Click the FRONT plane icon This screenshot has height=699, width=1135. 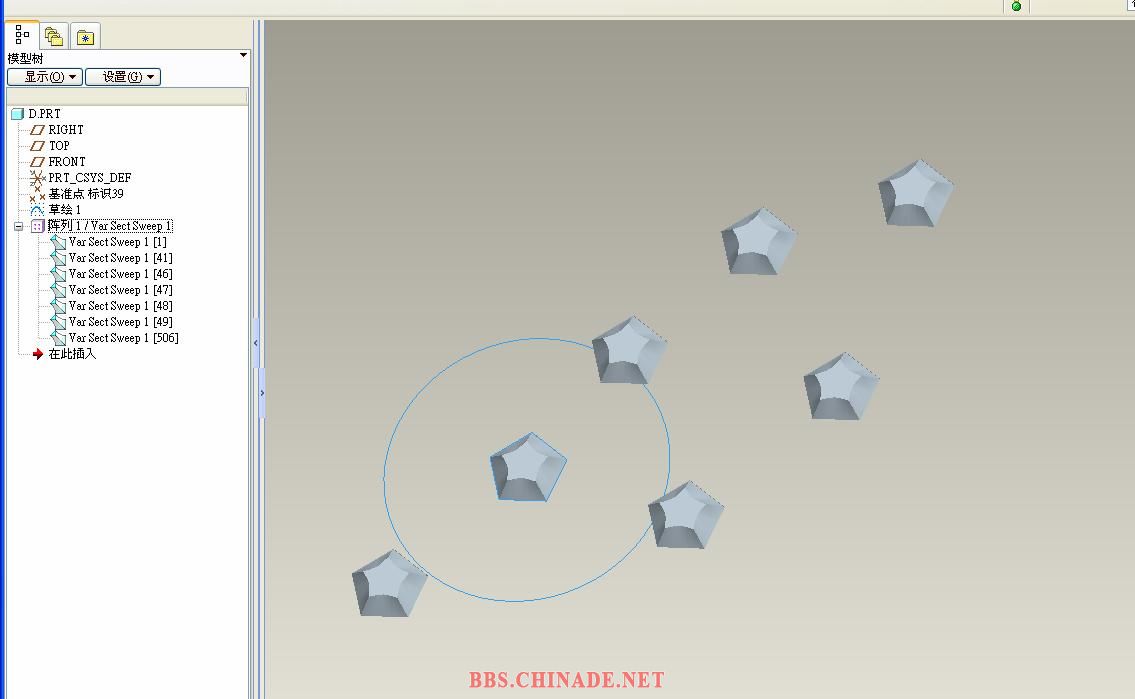tap(37, 162)
